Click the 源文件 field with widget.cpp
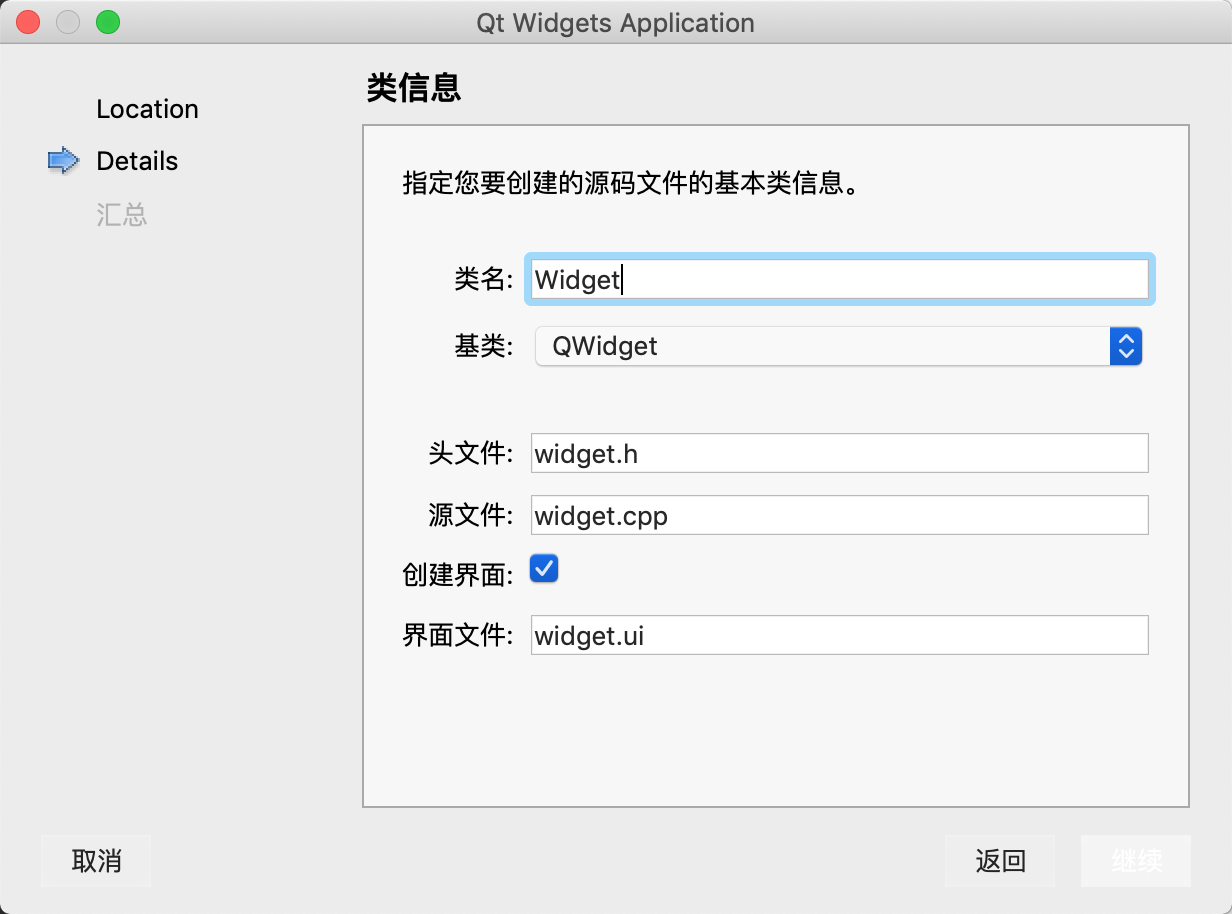 coord(839,515)
